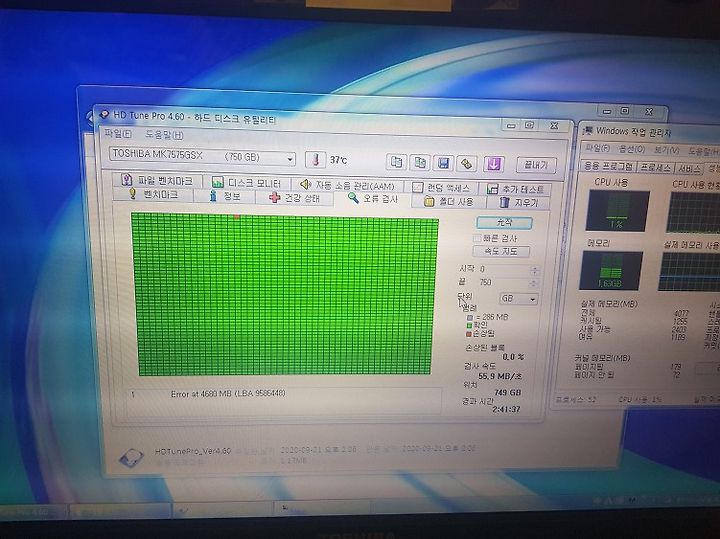The height and width of the screenshot is (539, 720).
Task: Click the red 손상됨 legend swatch
Action: [x=469, y=334]
